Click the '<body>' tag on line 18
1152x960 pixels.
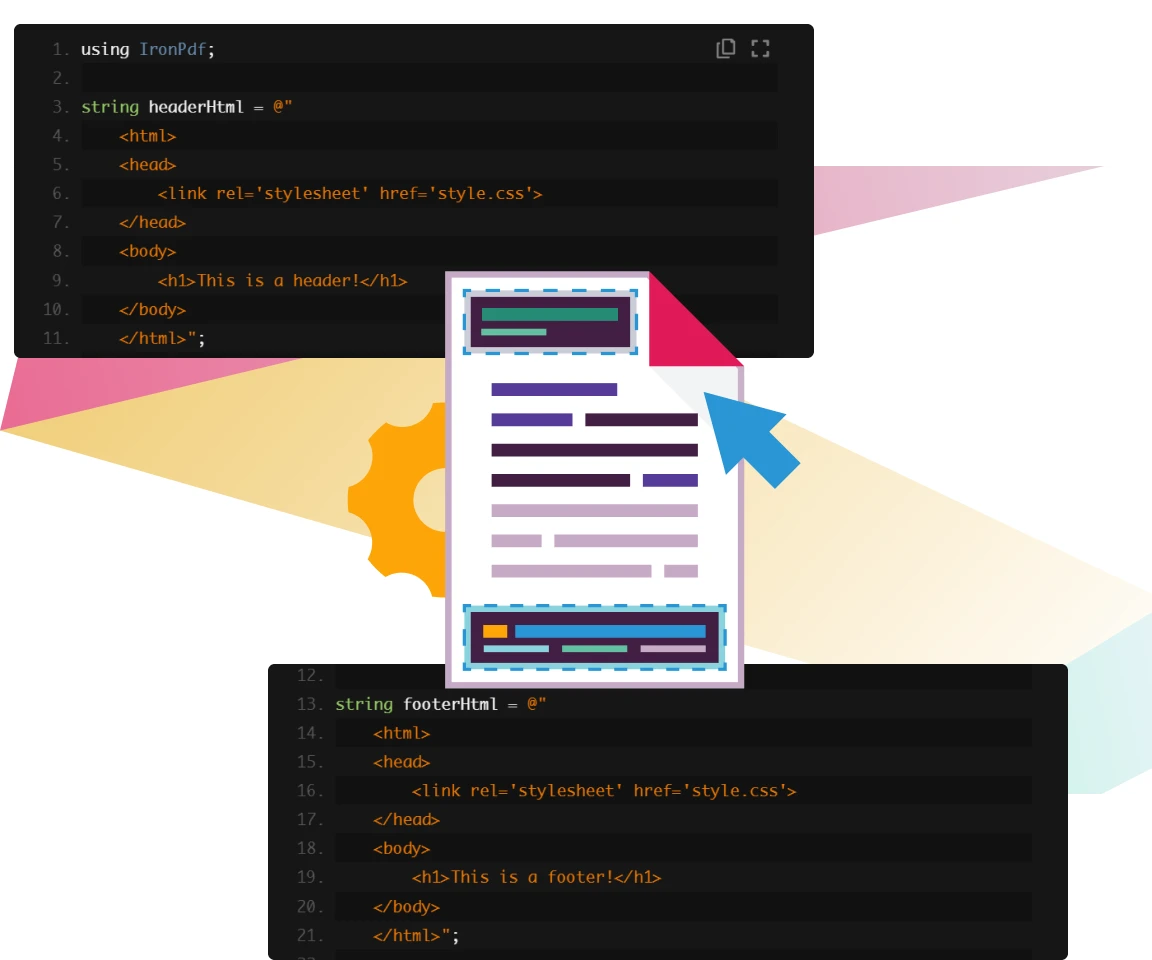pos(402,848)
